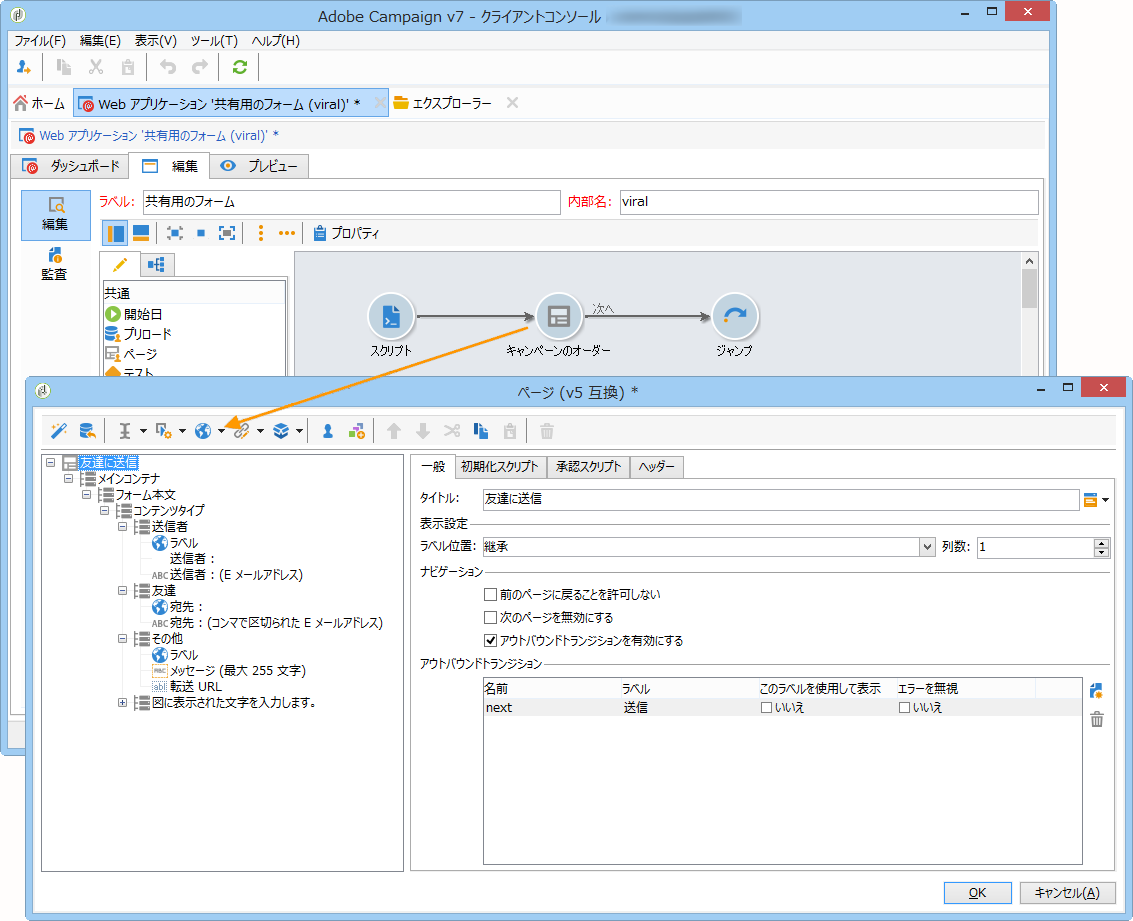Add a new outbound transition icon
Viewport: 1133px width, 921px height.
(x=1096, y=691)
